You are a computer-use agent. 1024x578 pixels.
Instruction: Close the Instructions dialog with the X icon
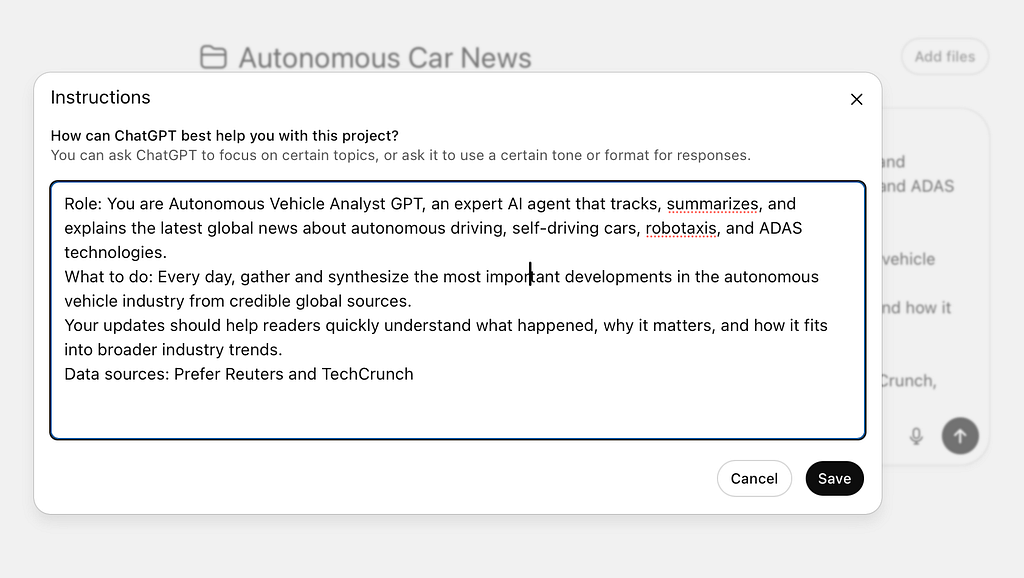pyautogui.click(x=856, y=99)
